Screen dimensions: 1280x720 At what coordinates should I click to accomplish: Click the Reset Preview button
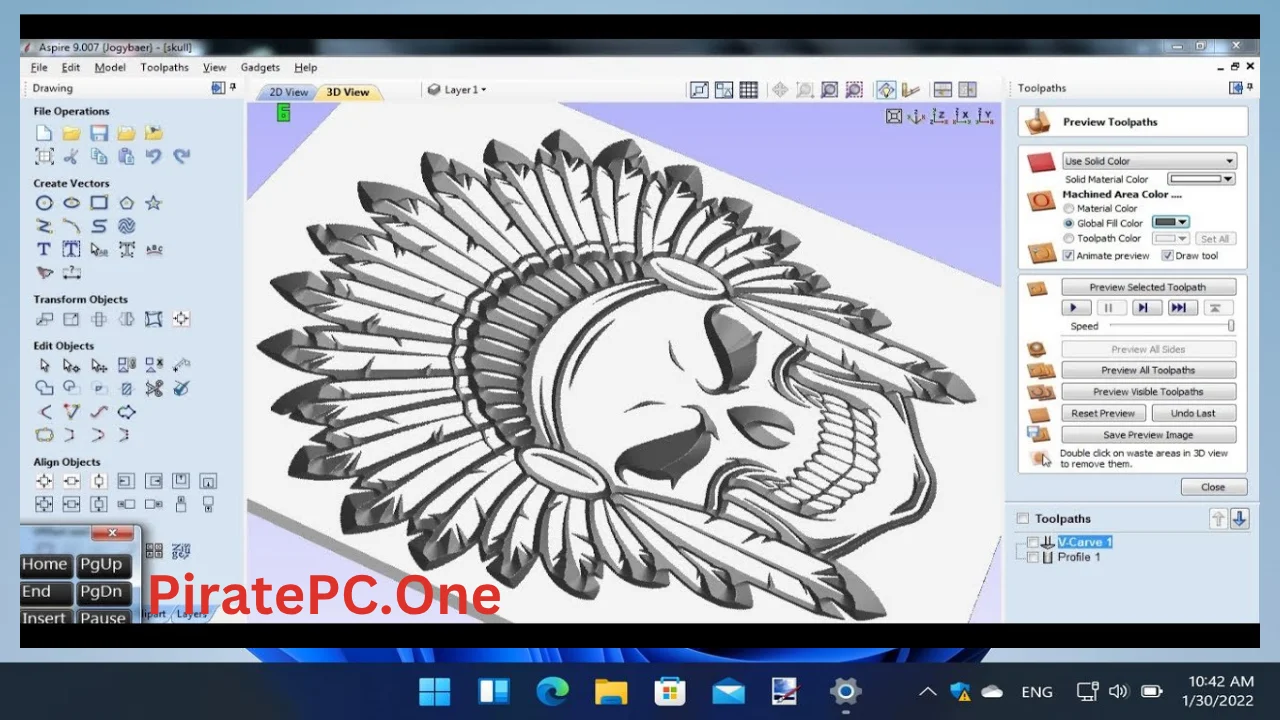[x=1103, y=413]
